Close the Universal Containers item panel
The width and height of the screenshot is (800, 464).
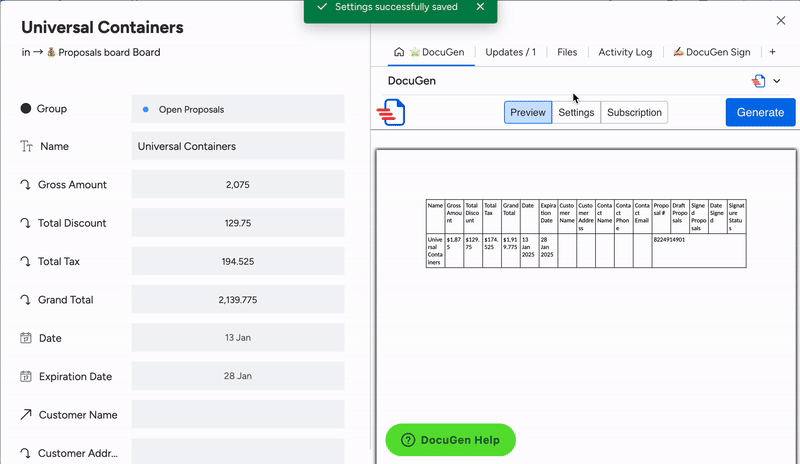pyautogui.click(x=781, y=20)
